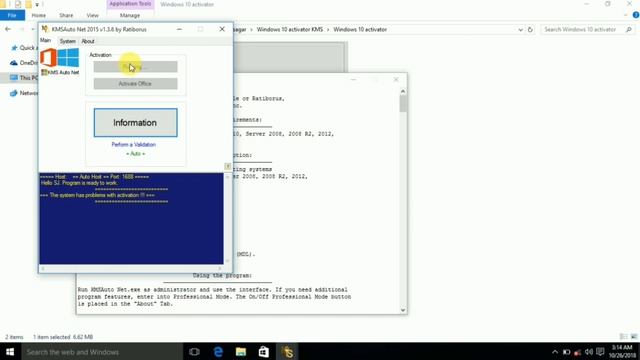The image size is (640, 360).
Task: Click the readme window scroll up arrow
Action: pyautogui.click(x=403, y=91)
